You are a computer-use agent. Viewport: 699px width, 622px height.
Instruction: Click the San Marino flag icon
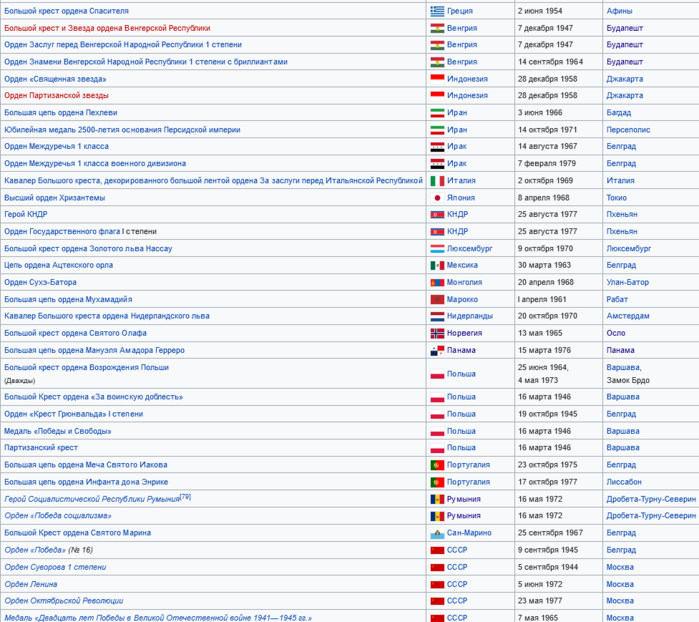(x=437, y=533)
